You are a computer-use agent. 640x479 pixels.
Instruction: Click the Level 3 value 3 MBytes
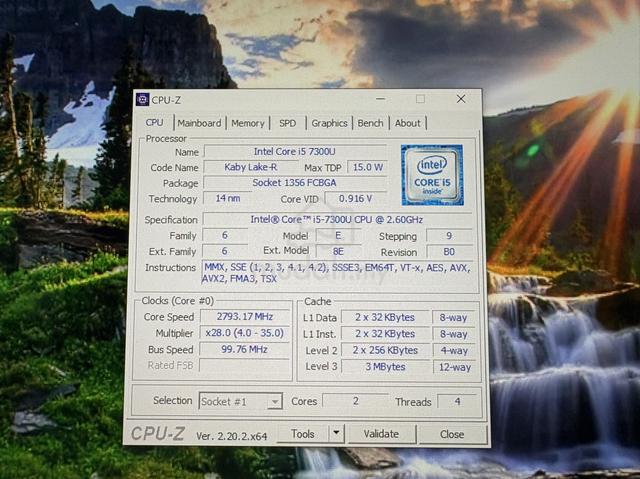pyautogui.click(x=385, y=366)
